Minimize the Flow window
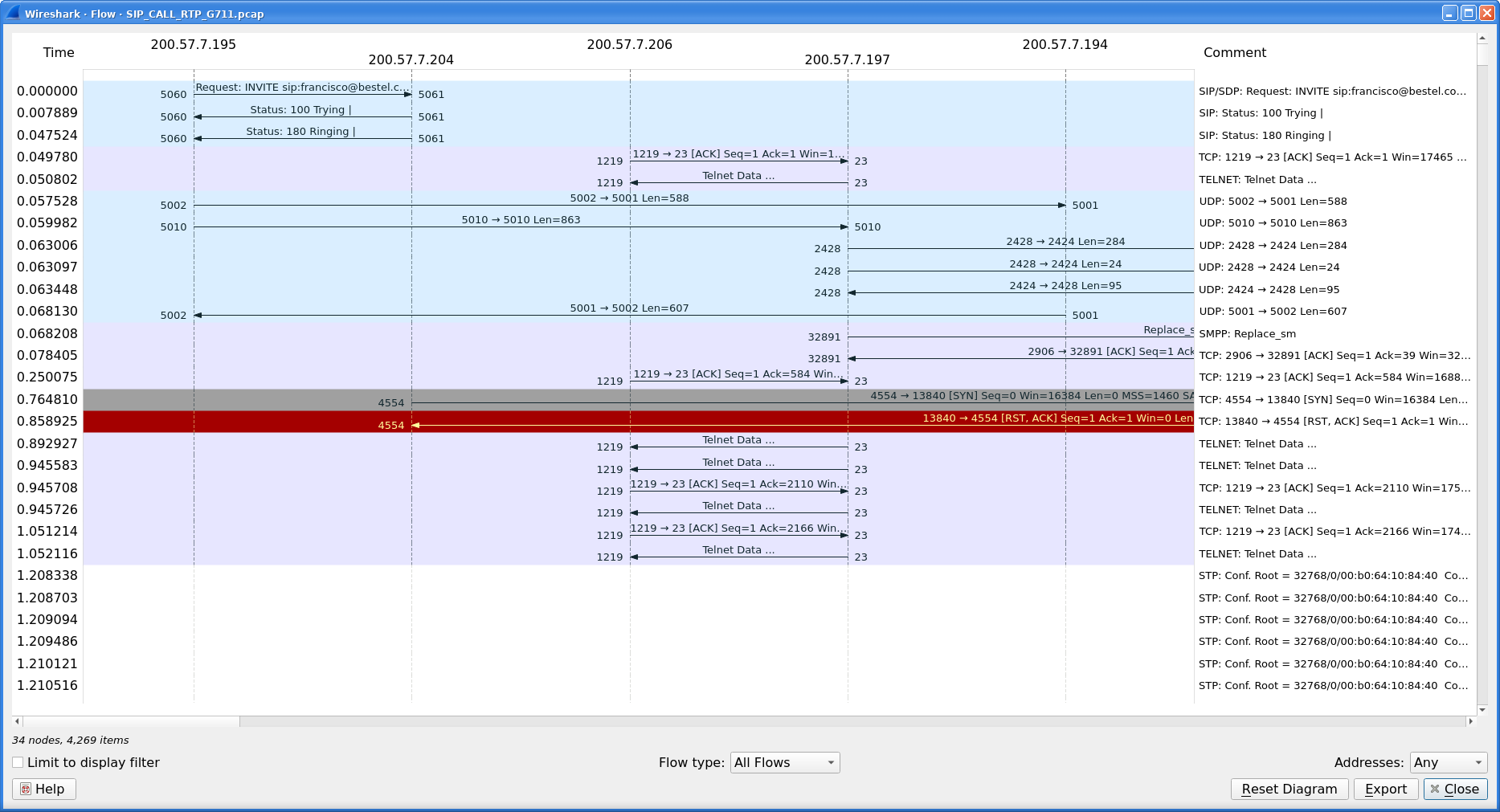Image resolution: width=1500 pixels, height=812 pixels. (1449, 13)
